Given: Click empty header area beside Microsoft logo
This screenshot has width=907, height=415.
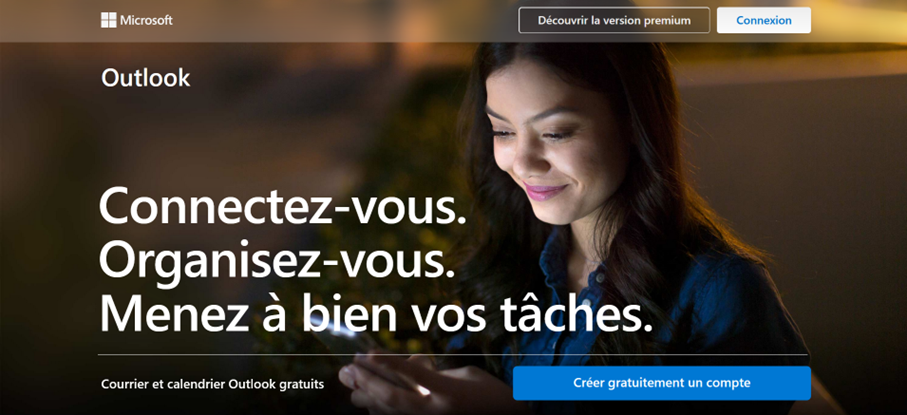Looking at the screenshot, I should pyautogui.click(x=347, y=20).
